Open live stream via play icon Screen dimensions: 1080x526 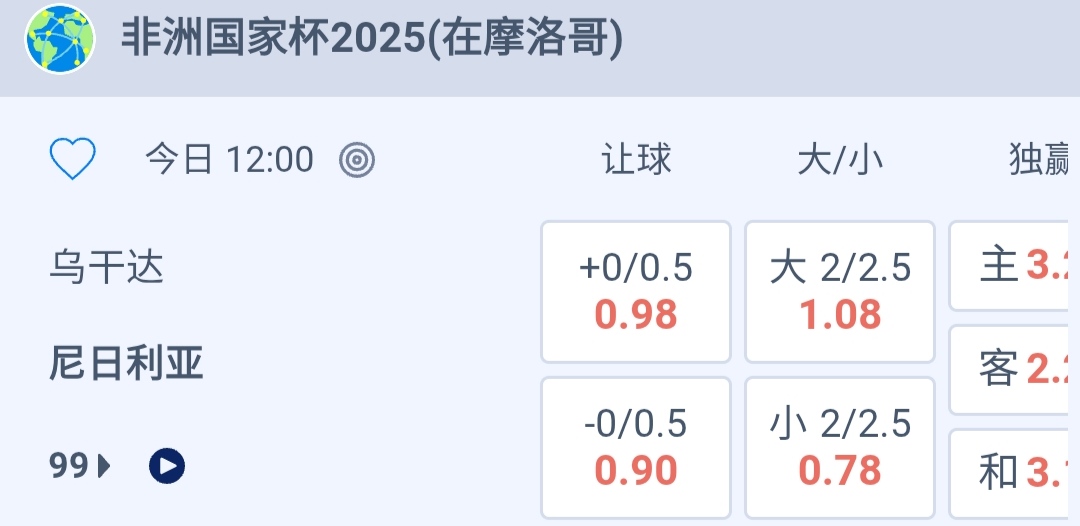(x=167, y=465)
